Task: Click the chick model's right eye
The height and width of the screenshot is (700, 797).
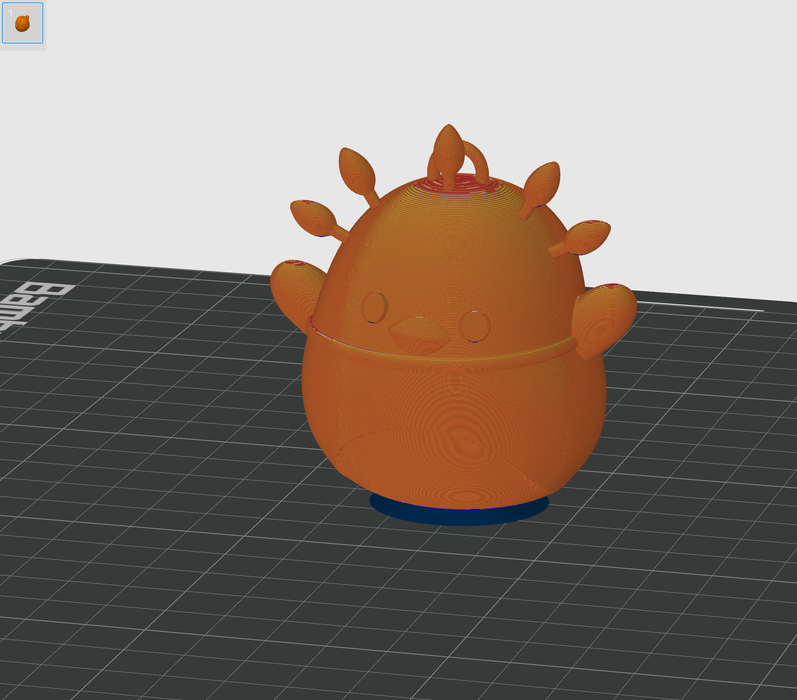Action: [x=474, y=325]
